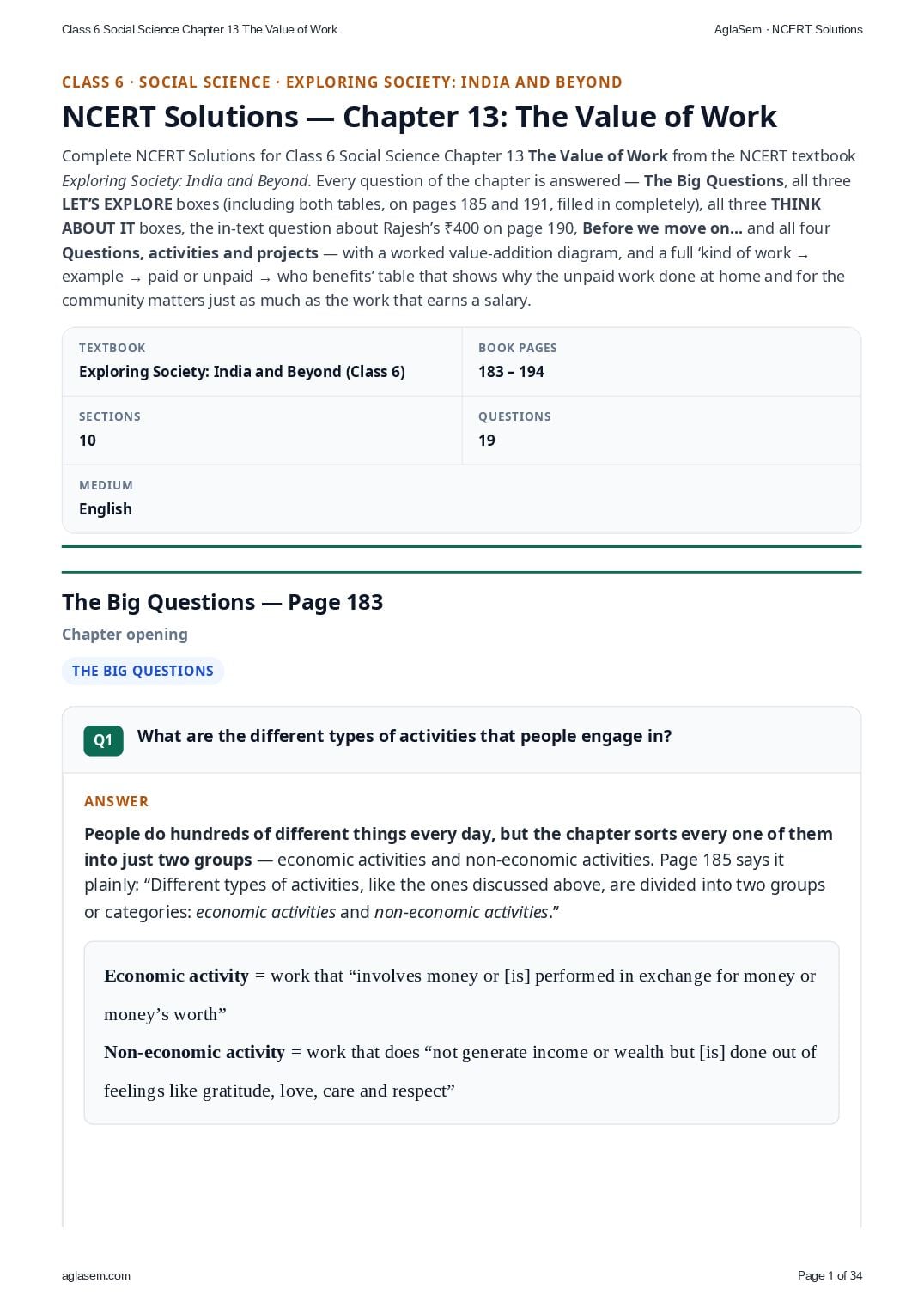Click the Non-economic activity definition term
Image resolution: width=924 pixels, height=1307 pixels.
[x=194, y=1052]
